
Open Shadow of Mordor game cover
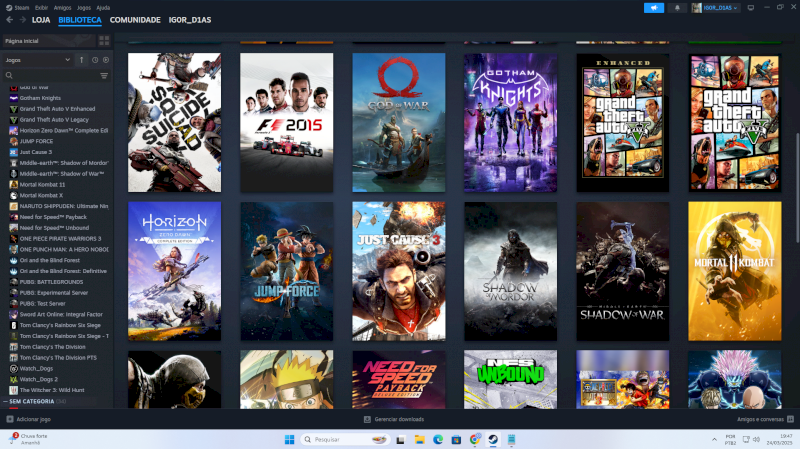coord(511,271)
